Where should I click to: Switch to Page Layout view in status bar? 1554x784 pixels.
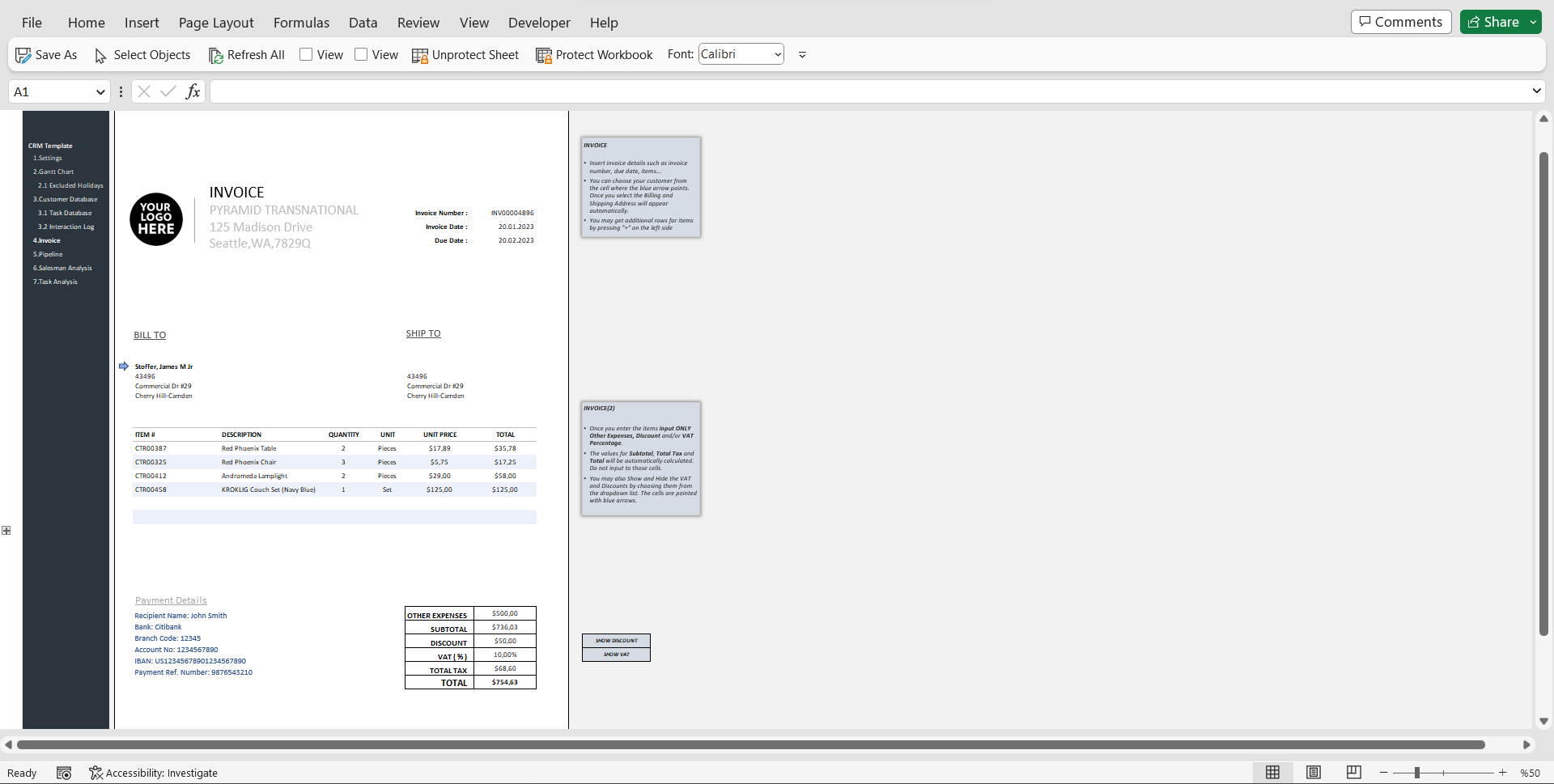1313,773
